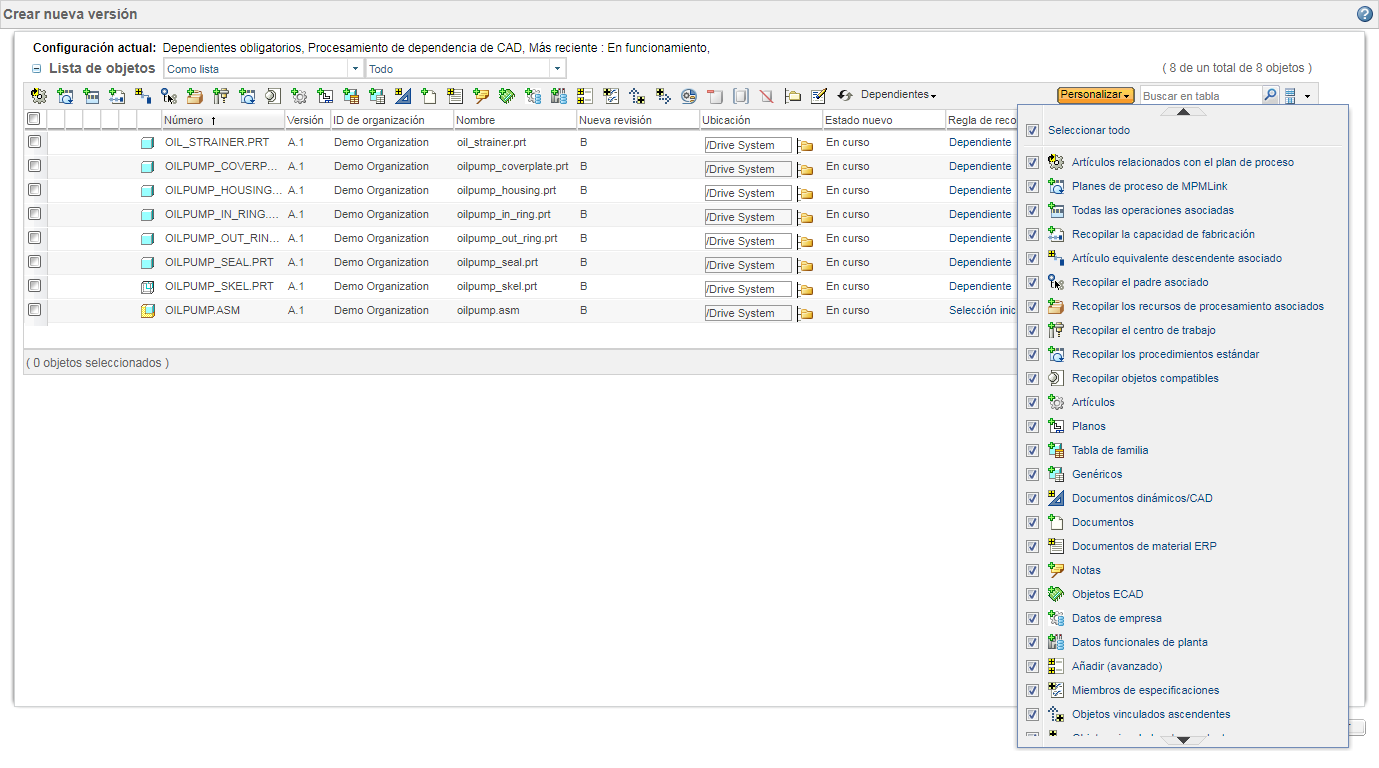This screenshot has height=768, width=1379.
Task: Toggle checkbox for Tabla de familia
Action: [x=1032, y=450]
